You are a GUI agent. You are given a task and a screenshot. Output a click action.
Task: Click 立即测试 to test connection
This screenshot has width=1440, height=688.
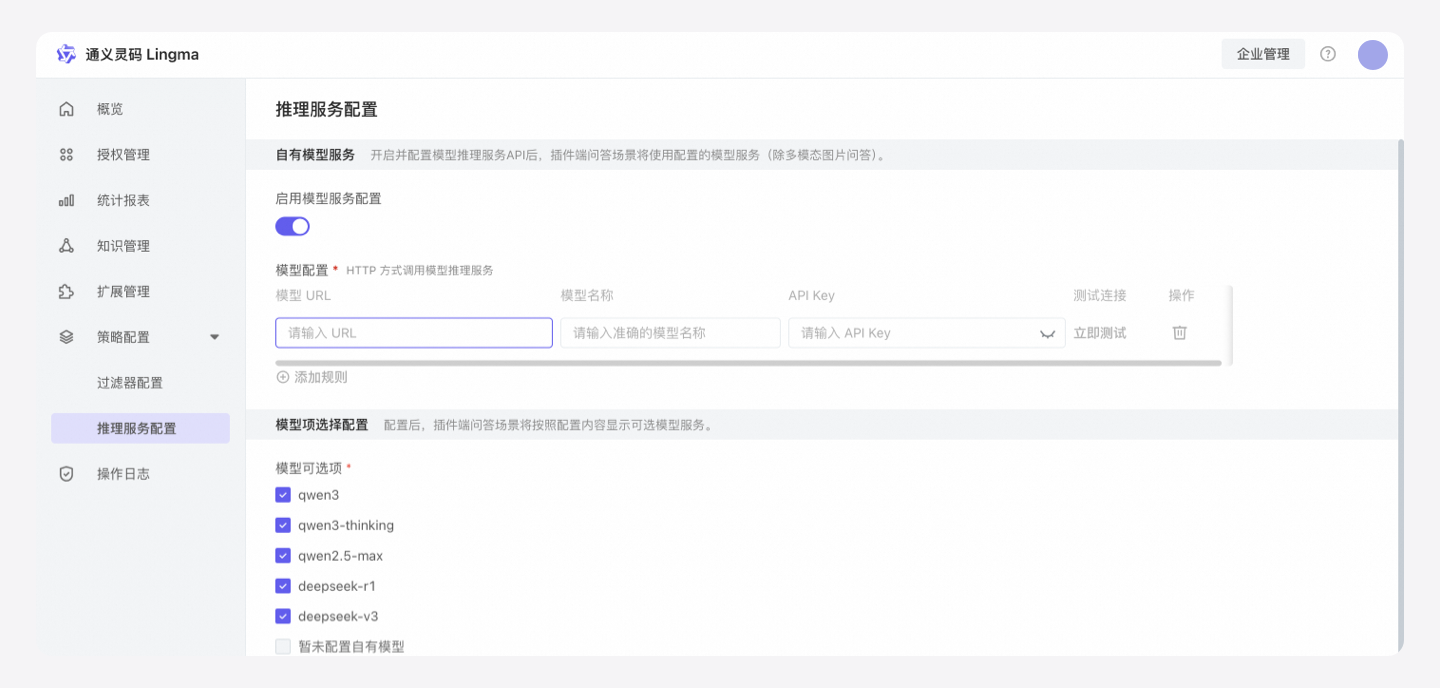1100,333
